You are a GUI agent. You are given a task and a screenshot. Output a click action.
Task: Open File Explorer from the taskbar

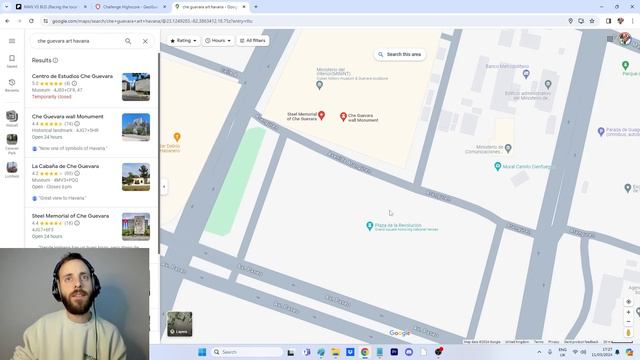point(336,352)
